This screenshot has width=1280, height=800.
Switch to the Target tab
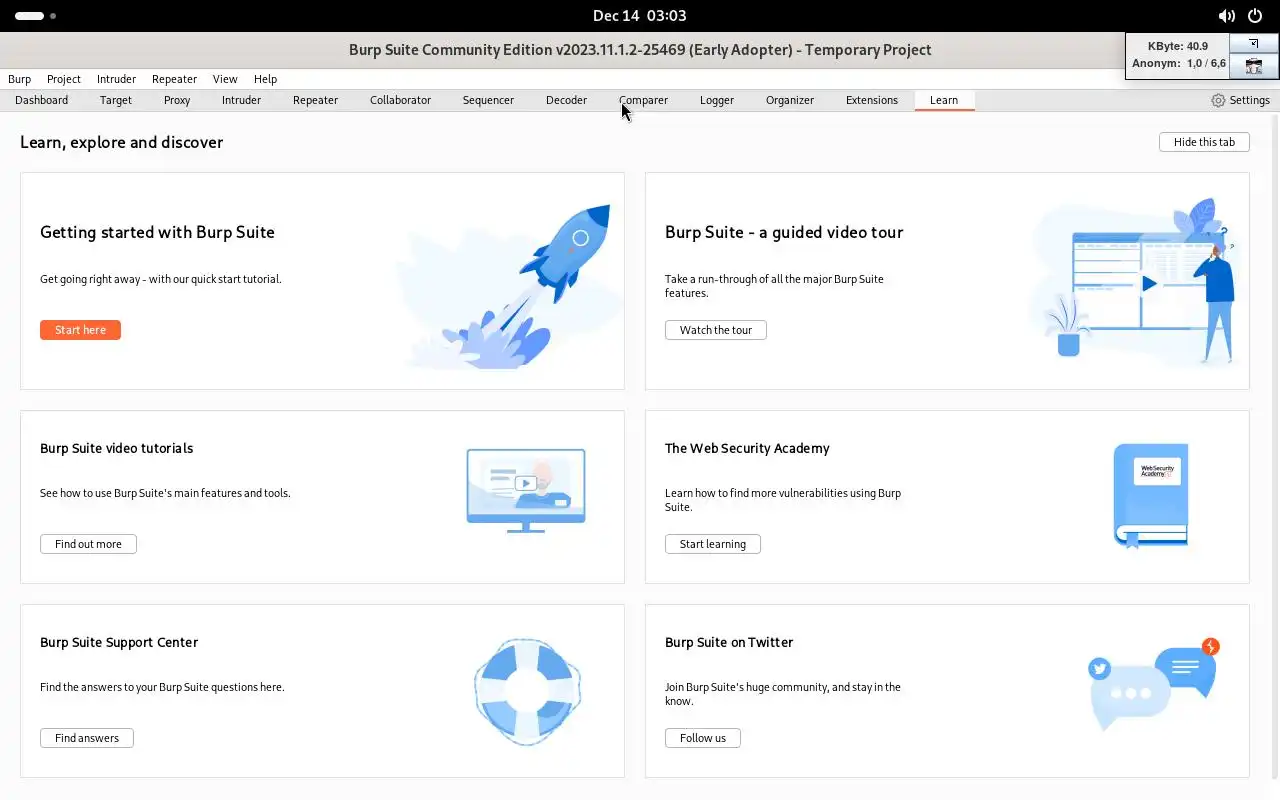(116, 100)
